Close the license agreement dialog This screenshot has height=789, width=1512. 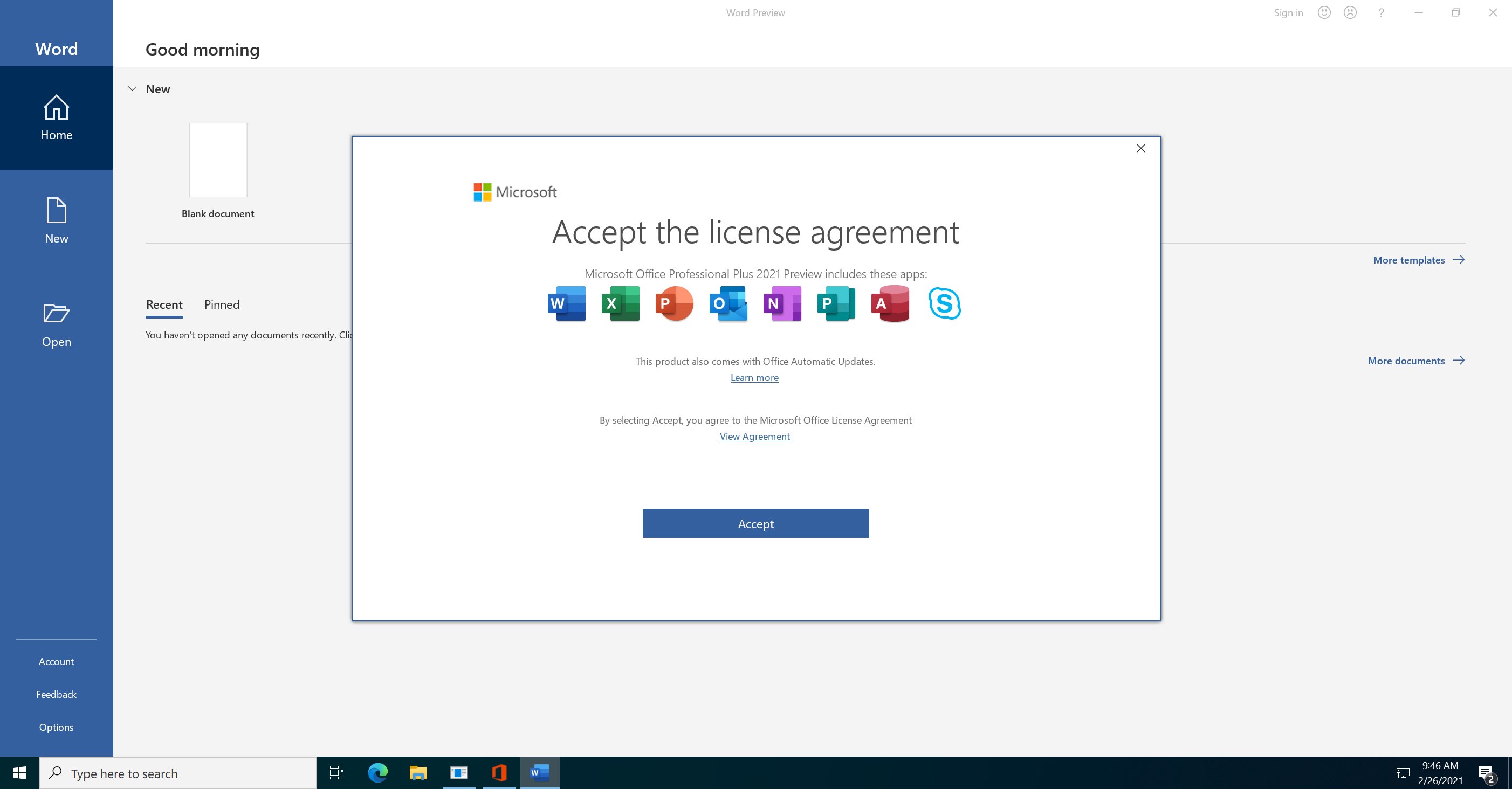pyautogui.click(x=1140, y=148)
